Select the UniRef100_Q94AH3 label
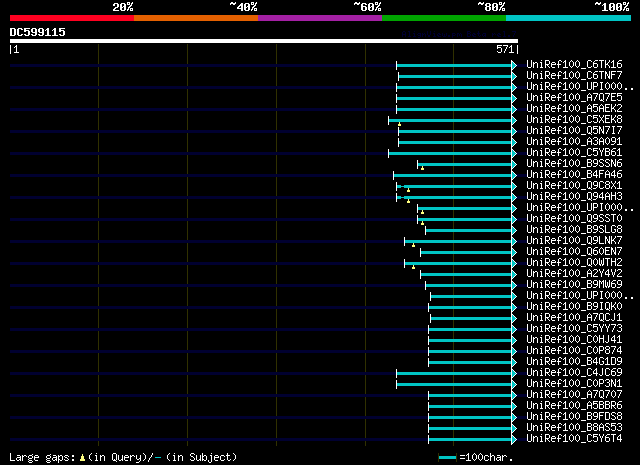This screenshot has height=465, width=640. (574, 197)
